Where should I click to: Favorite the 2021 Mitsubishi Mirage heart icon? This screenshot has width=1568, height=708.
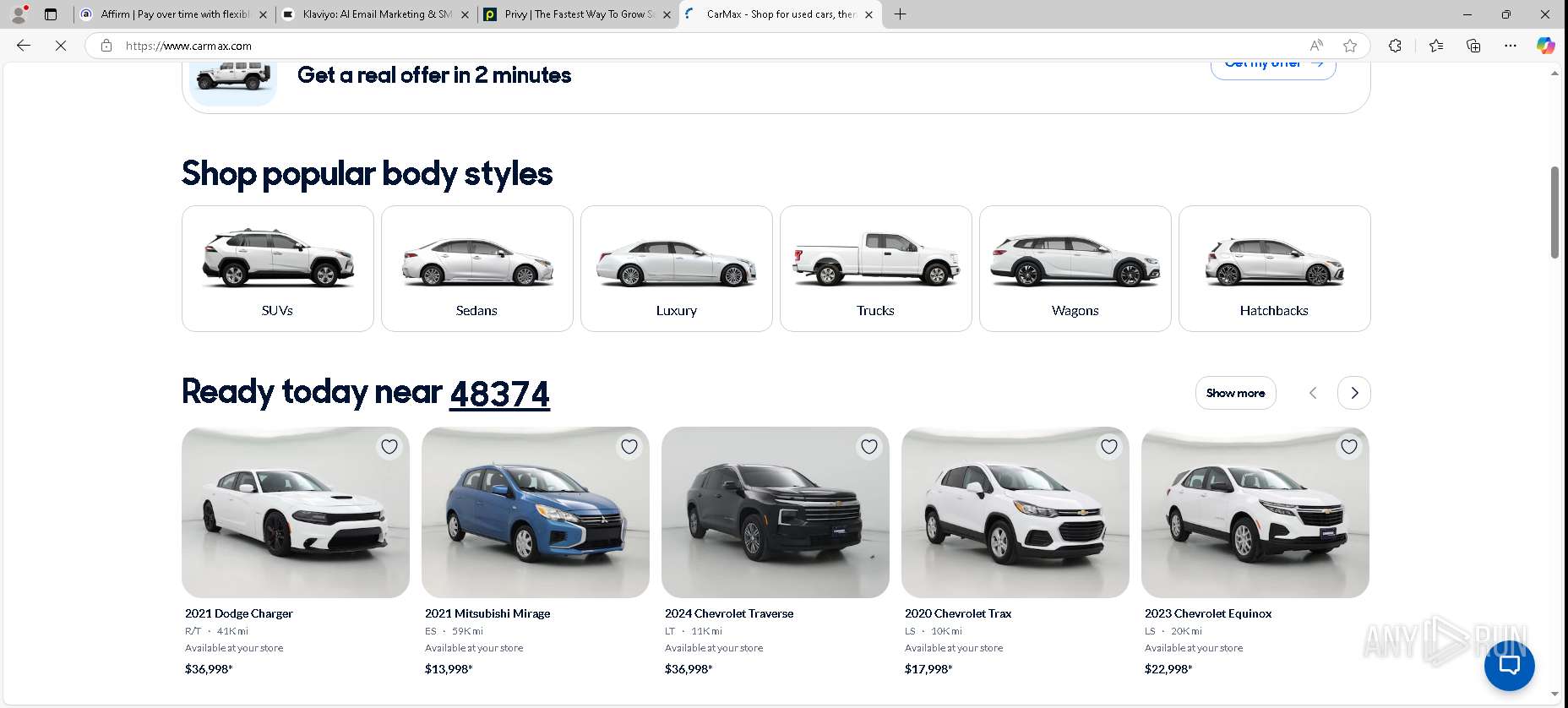click(x=629, y=447)
